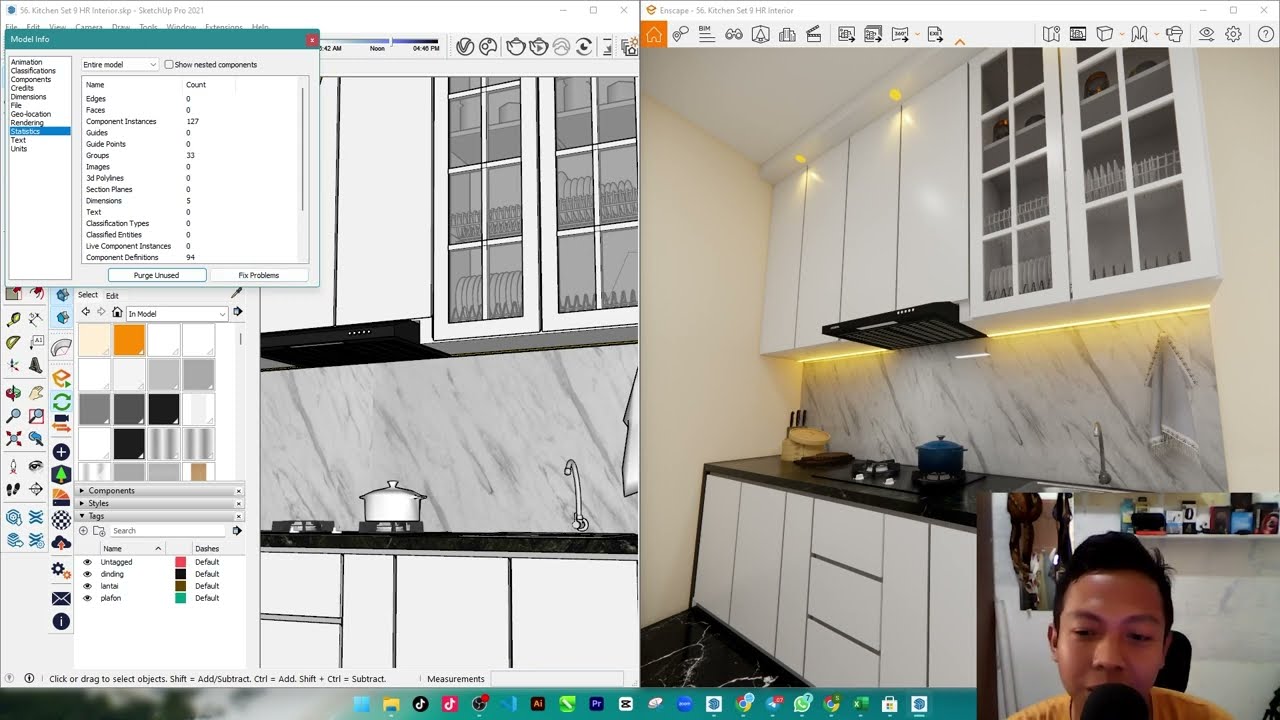1280x720 pixels.
Task: Expand Enscape toolbar collapse chevron
Action: [960, 42]
